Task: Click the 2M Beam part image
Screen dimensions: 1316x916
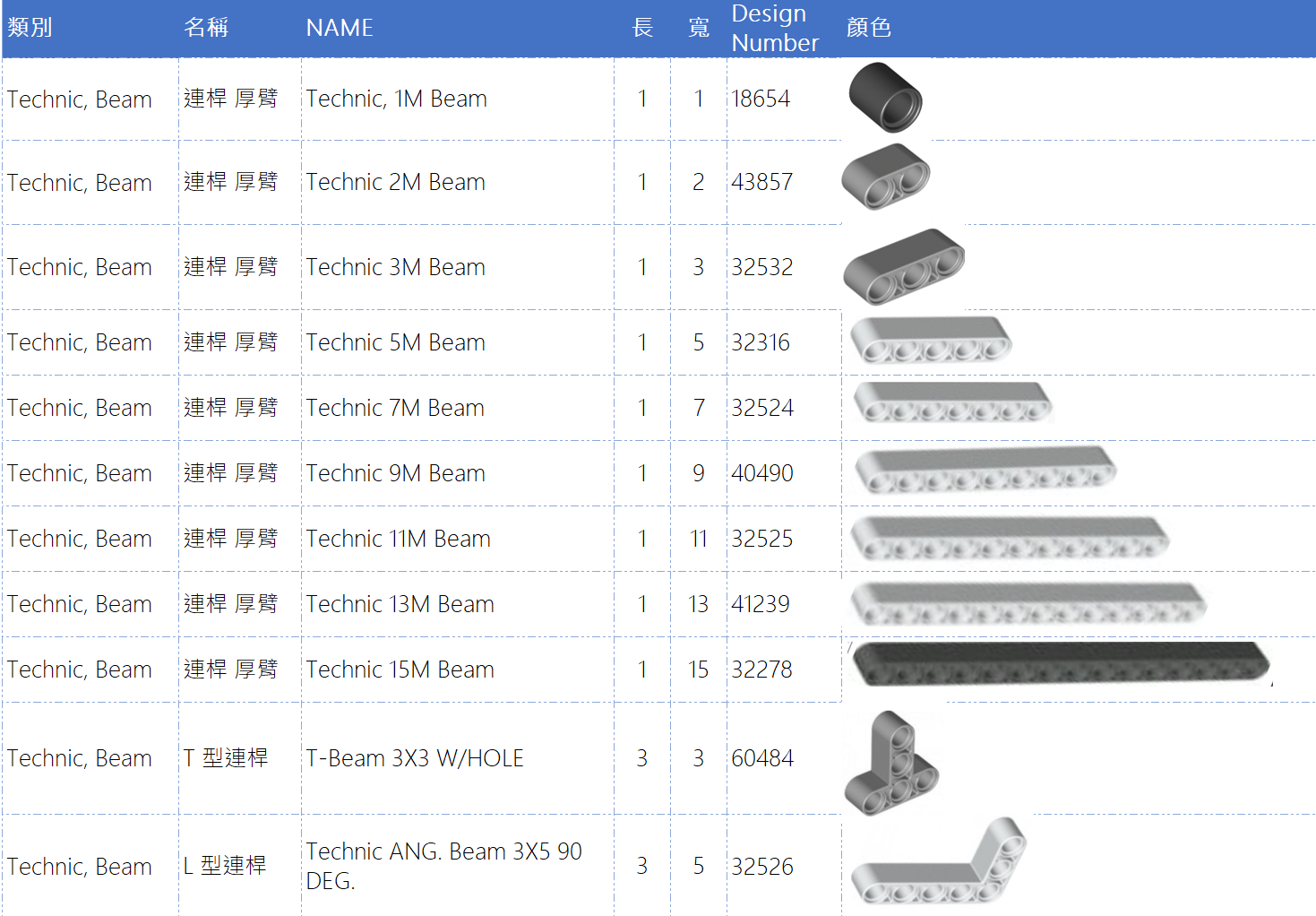Action: click(886, 177)
